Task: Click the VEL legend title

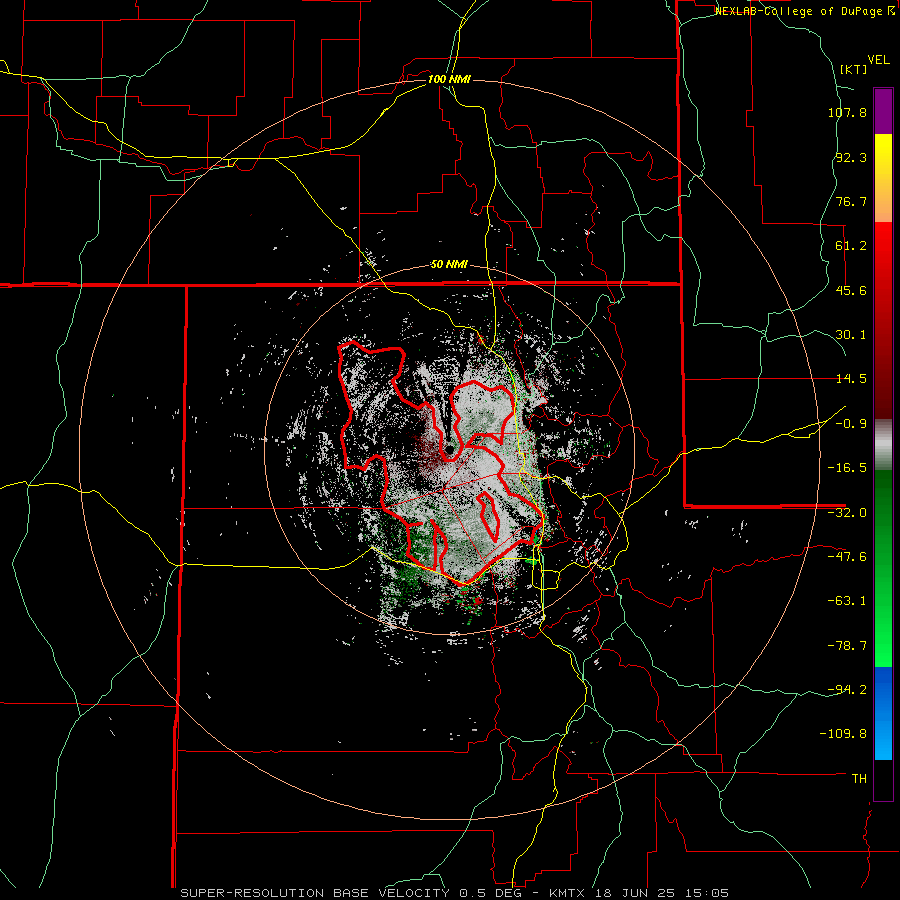Action: (x=878, y=60)
